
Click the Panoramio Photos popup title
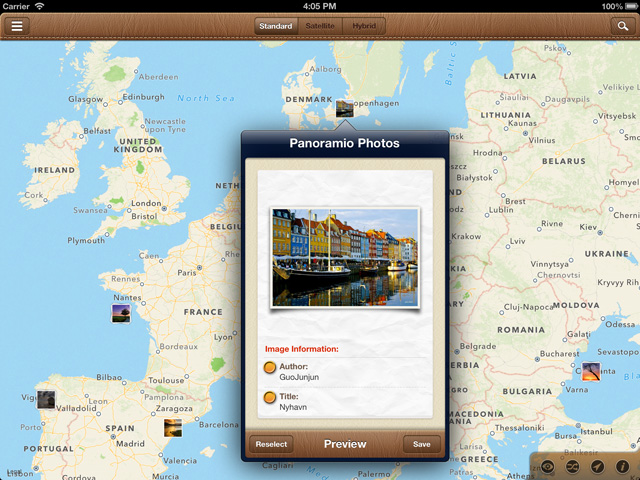[344, 143]
